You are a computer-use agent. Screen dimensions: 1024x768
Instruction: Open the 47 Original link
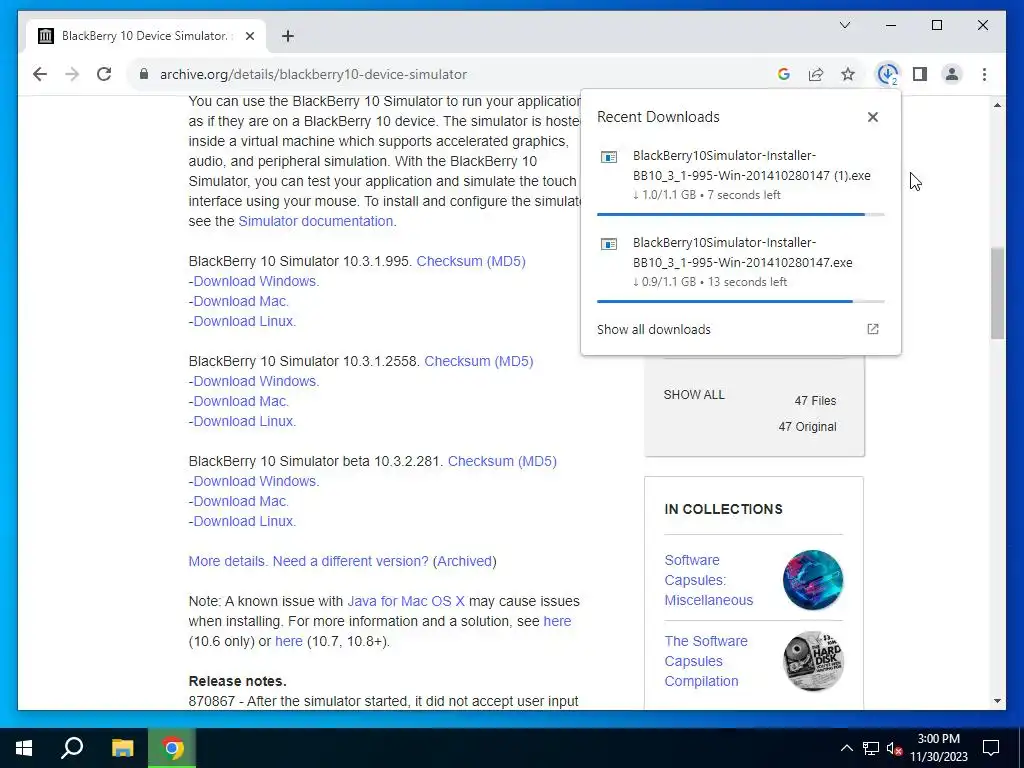point(807,427)
